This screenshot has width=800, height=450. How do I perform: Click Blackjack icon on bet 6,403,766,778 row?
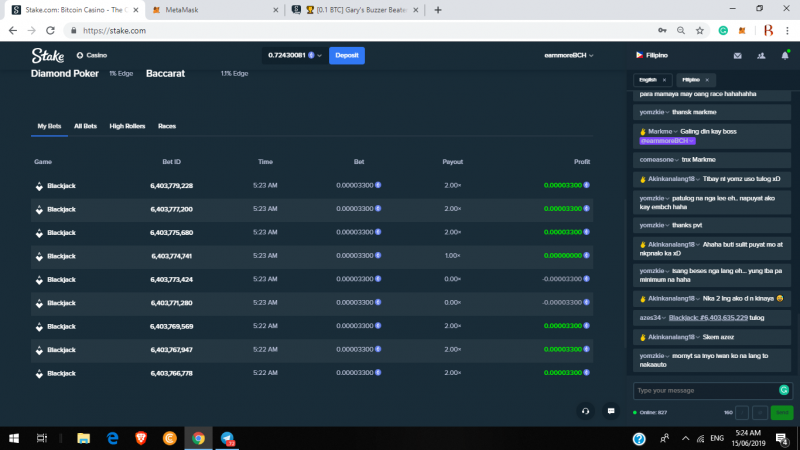[39, 374]
